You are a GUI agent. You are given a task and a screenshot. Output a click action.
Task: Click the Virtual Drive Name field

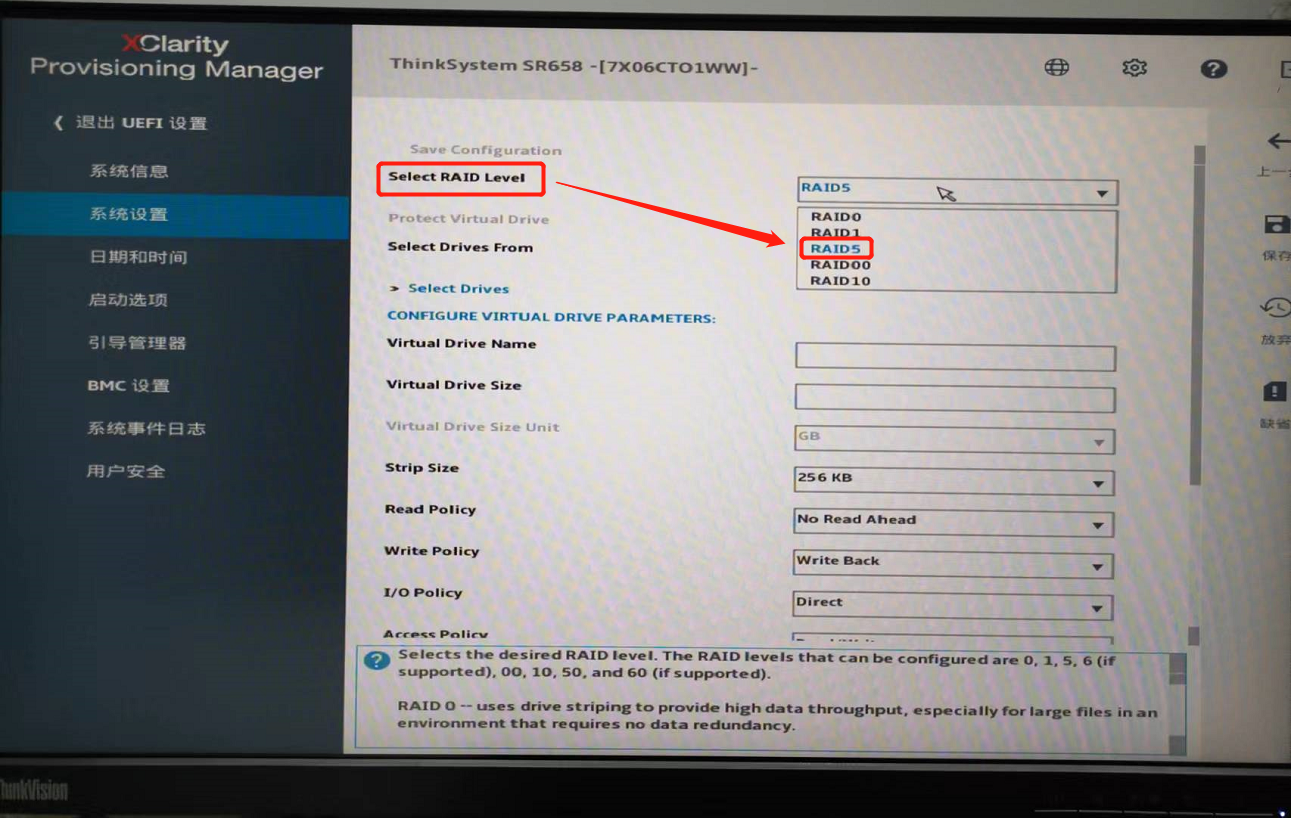tap(955, 358)
